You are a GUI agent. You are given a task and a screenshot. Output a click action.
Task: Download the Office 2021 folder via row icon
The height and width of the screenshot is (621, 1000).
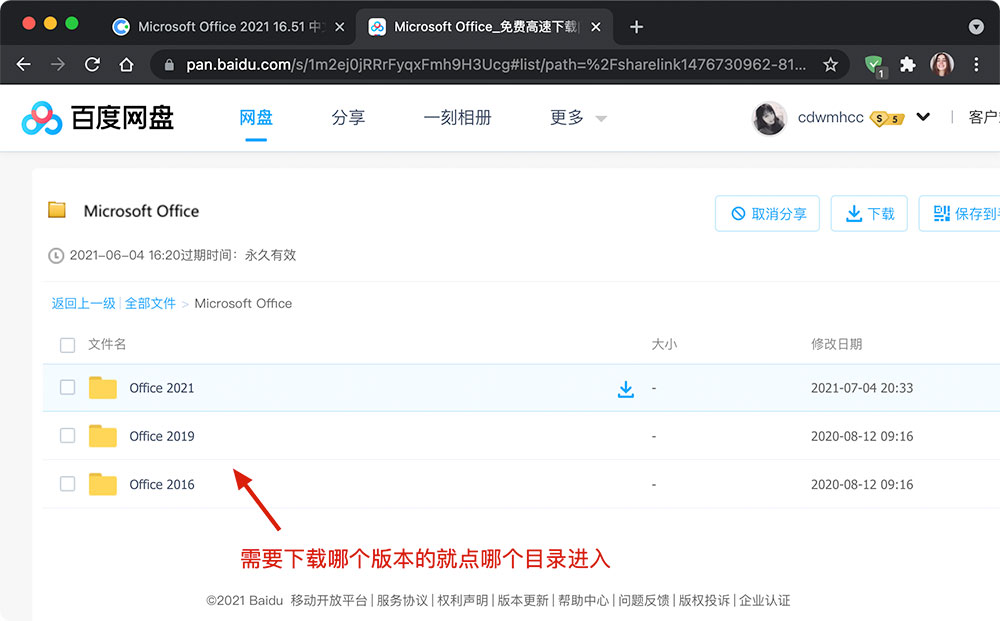(626, 388)
